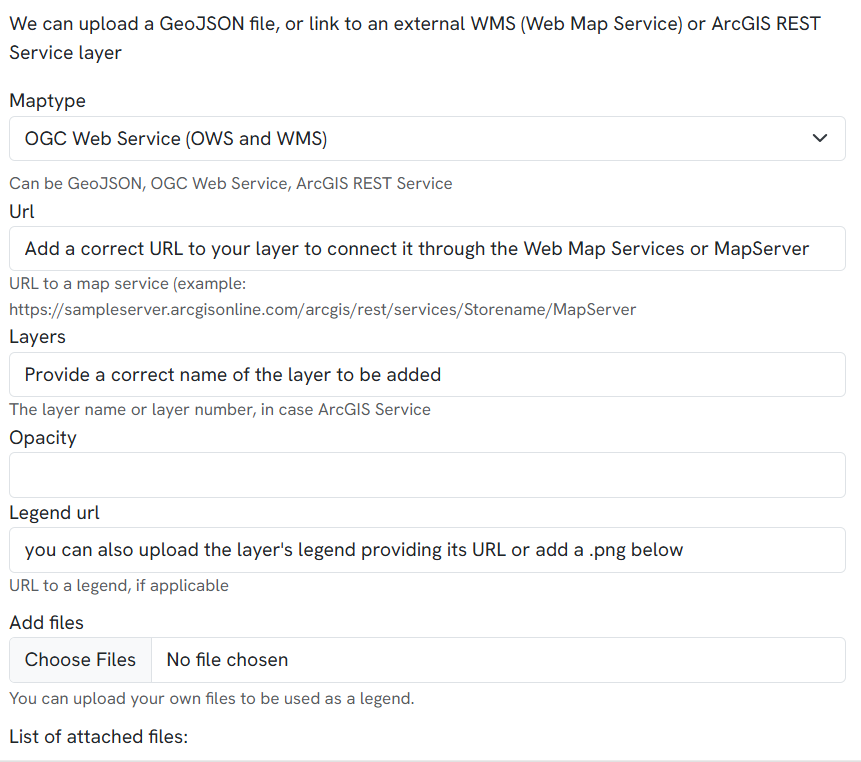Focus the Url input field

click(x=427, y=249)
